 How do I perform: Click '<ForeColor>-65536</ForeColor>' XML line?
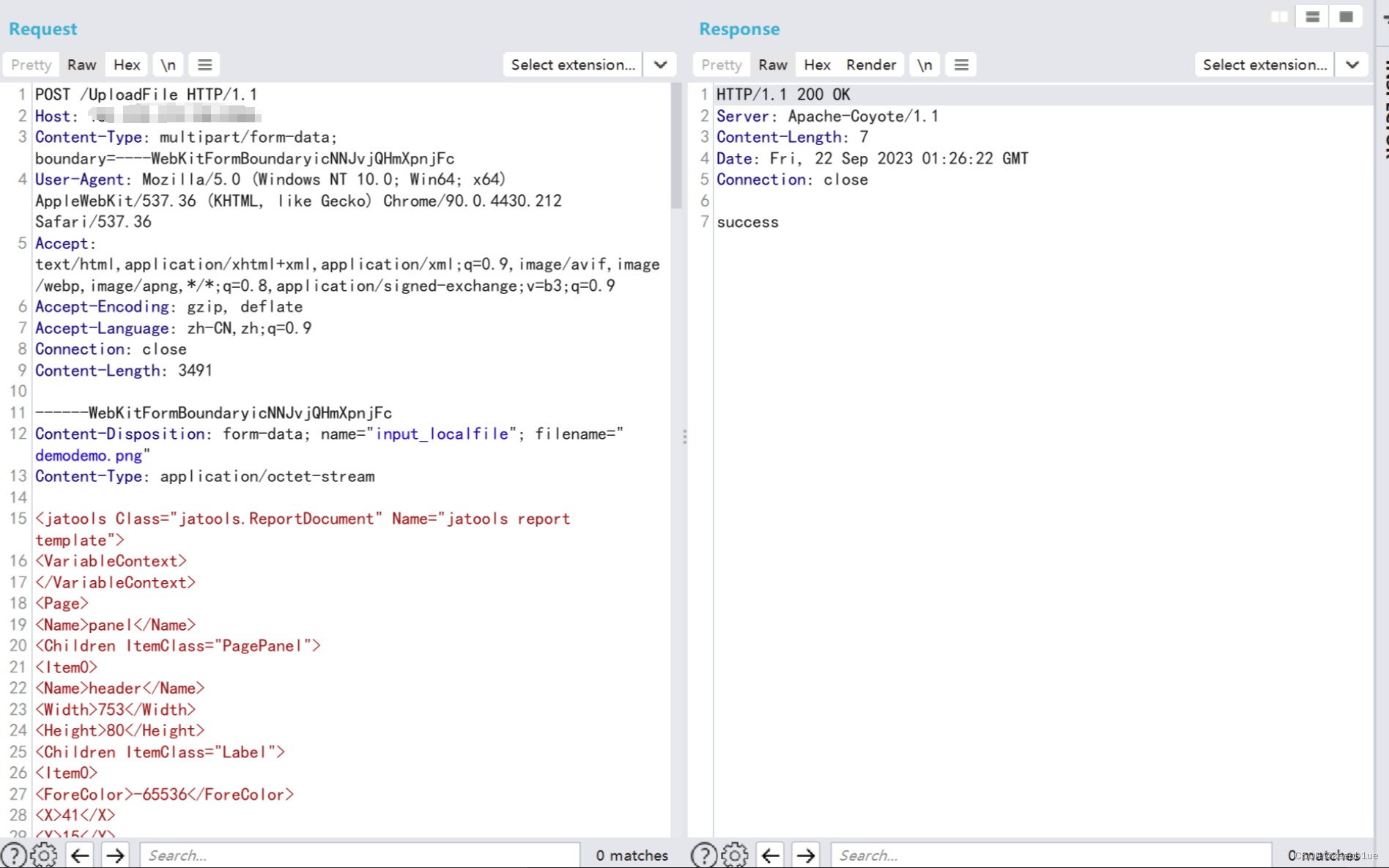(165, 794)
